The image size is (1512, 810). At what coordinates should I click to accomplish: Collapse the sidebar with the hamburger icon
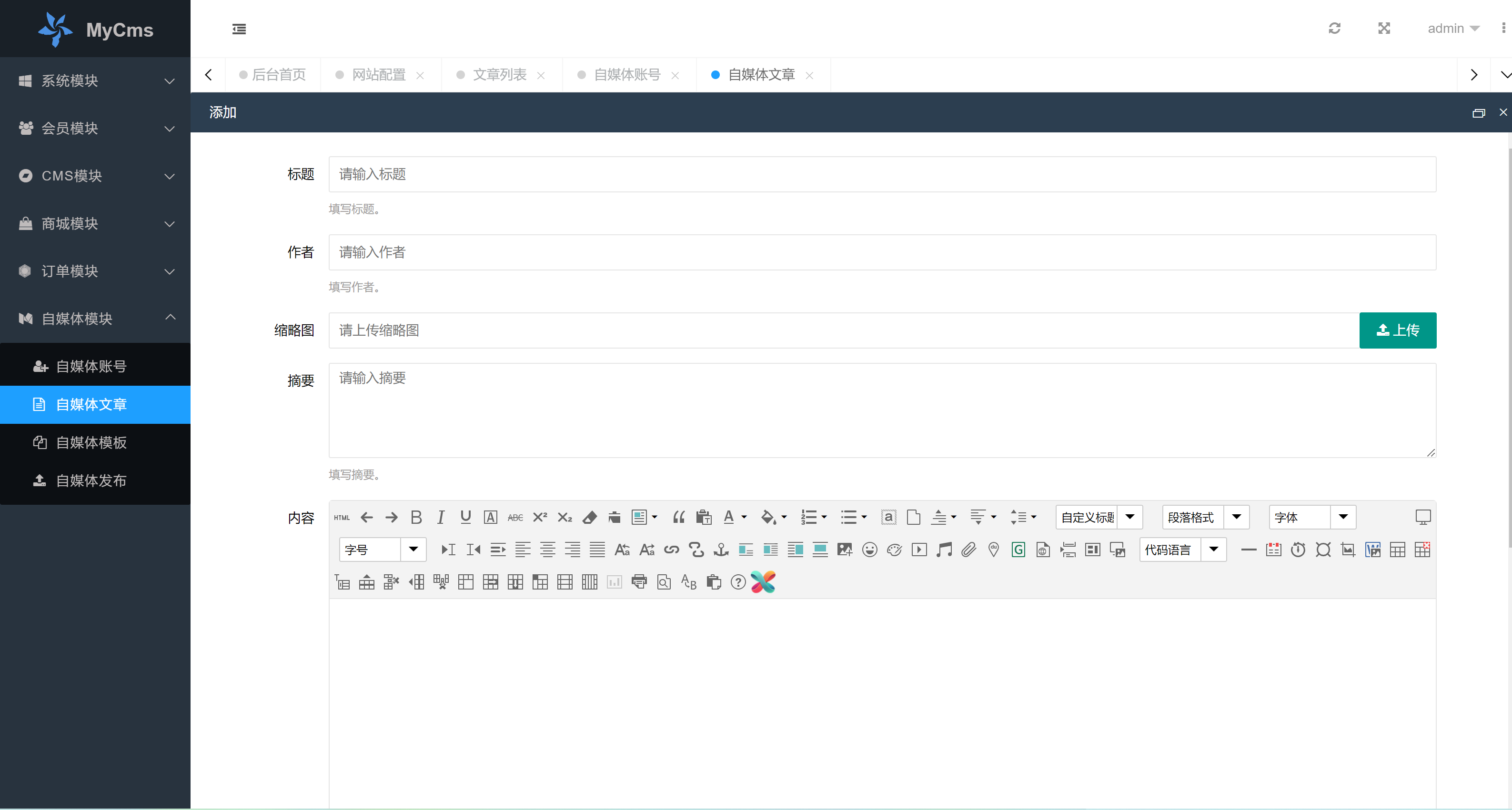click(239, 29)
